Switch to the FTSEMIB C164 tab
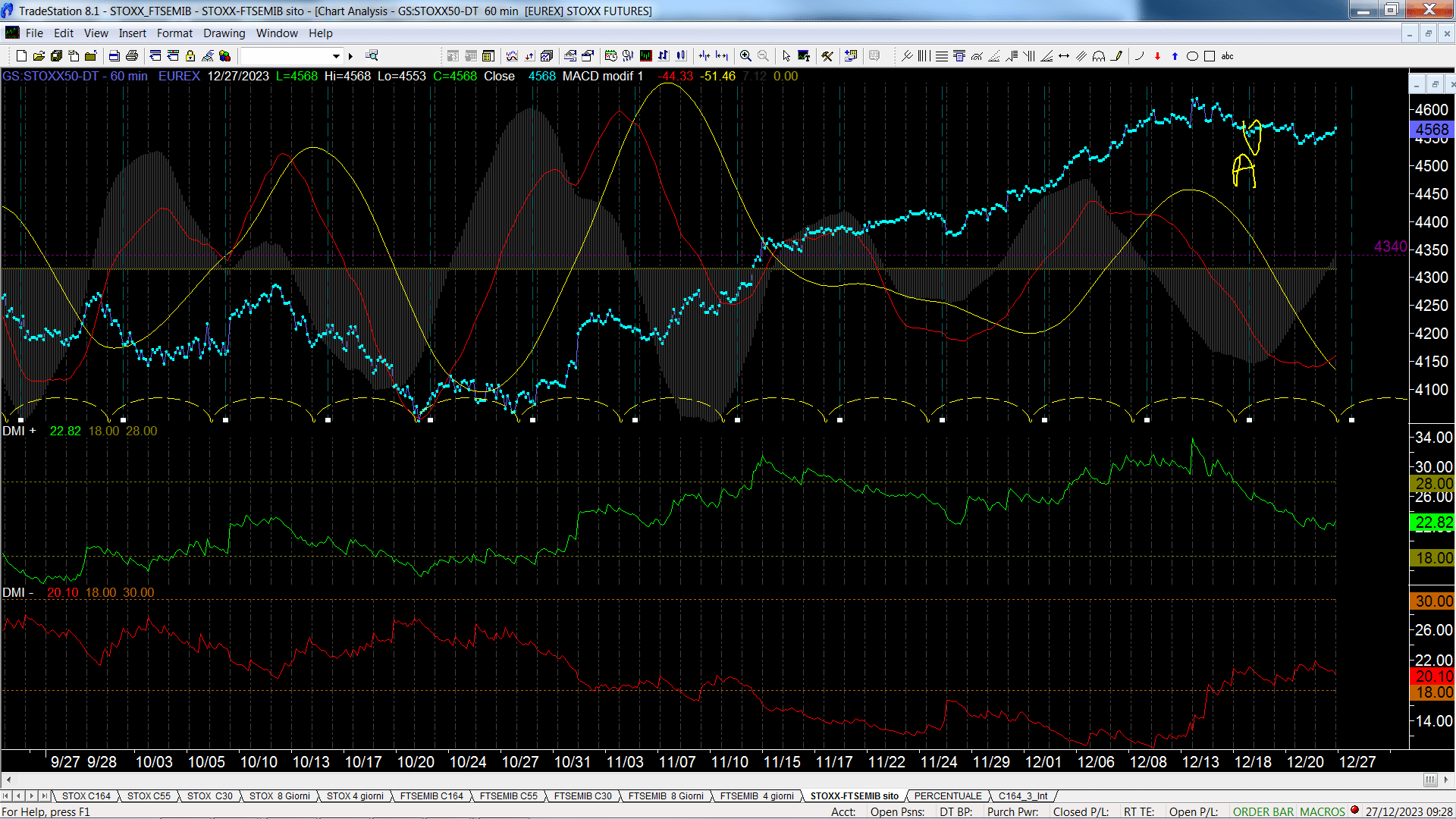The image size is (1456, 819). (431, 796)
